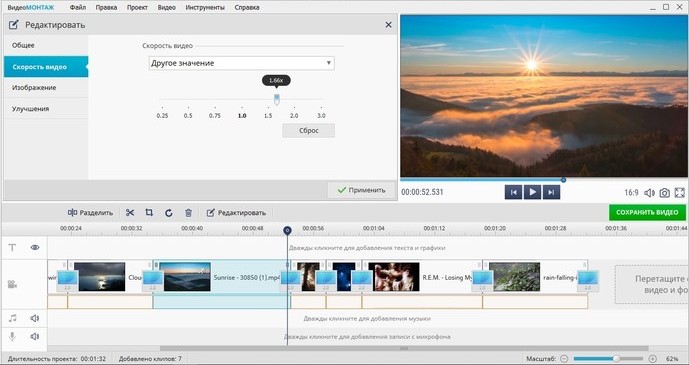Click the music track note icon
Screen dimensions: 689x365
(x=12, y=318)
